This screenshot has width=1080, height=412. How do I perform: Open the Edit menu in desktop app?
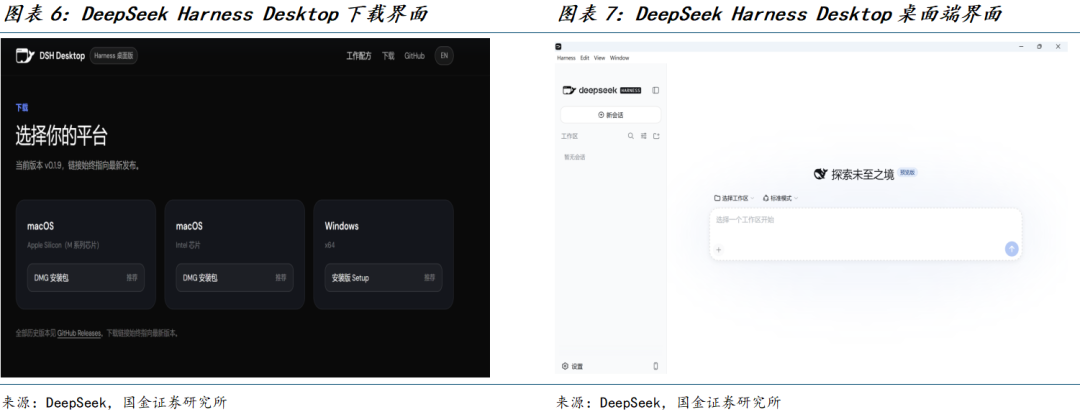point(585,58)
